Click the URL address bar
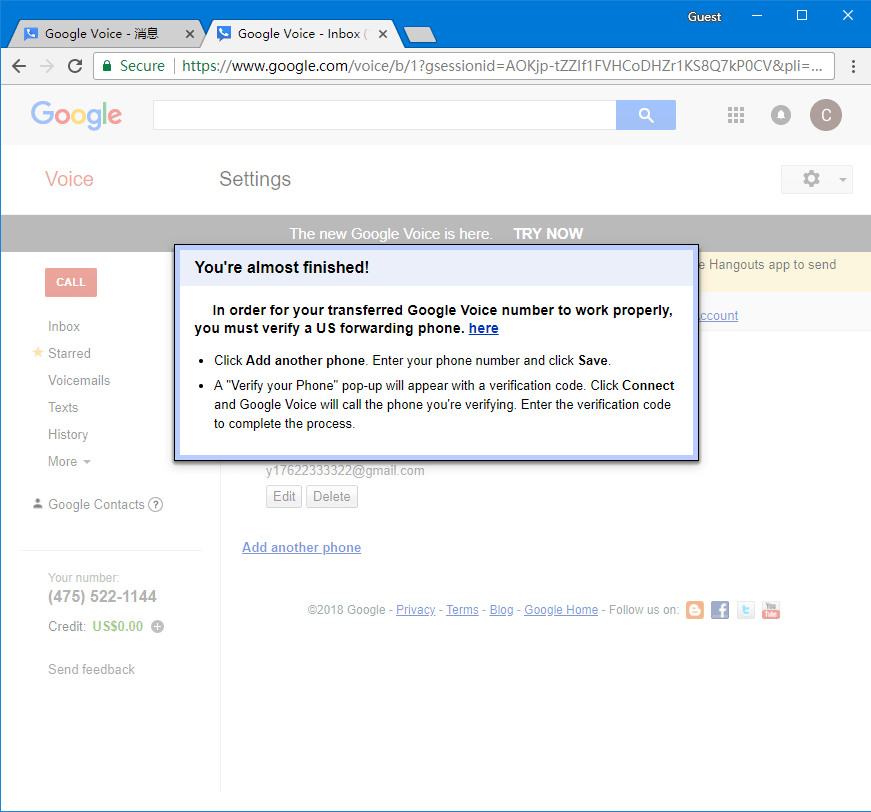 point(464,66)
